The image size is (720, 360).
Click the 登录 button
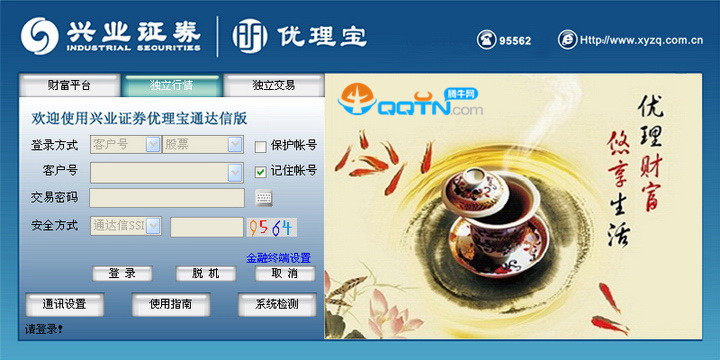coord(122,274)
